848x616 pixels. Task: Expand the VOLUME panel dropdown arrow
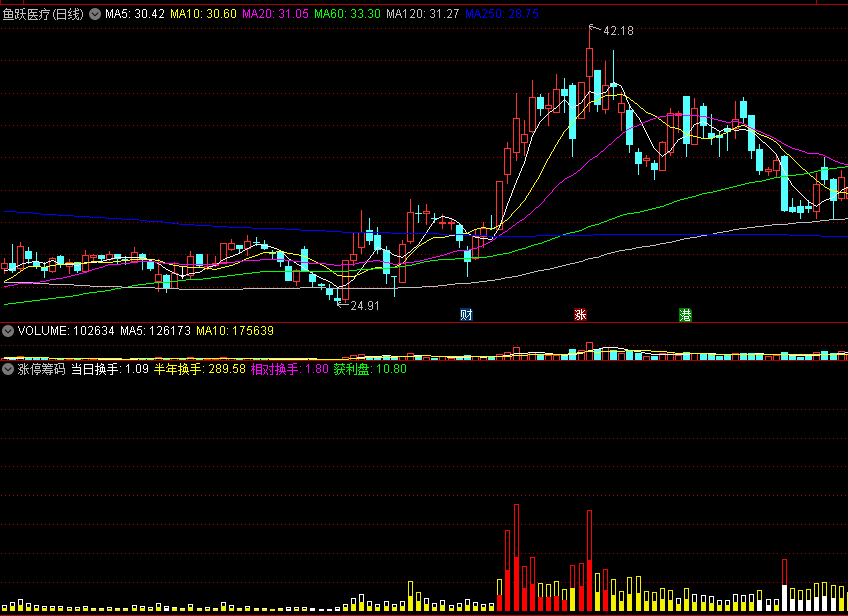(8, 331)
